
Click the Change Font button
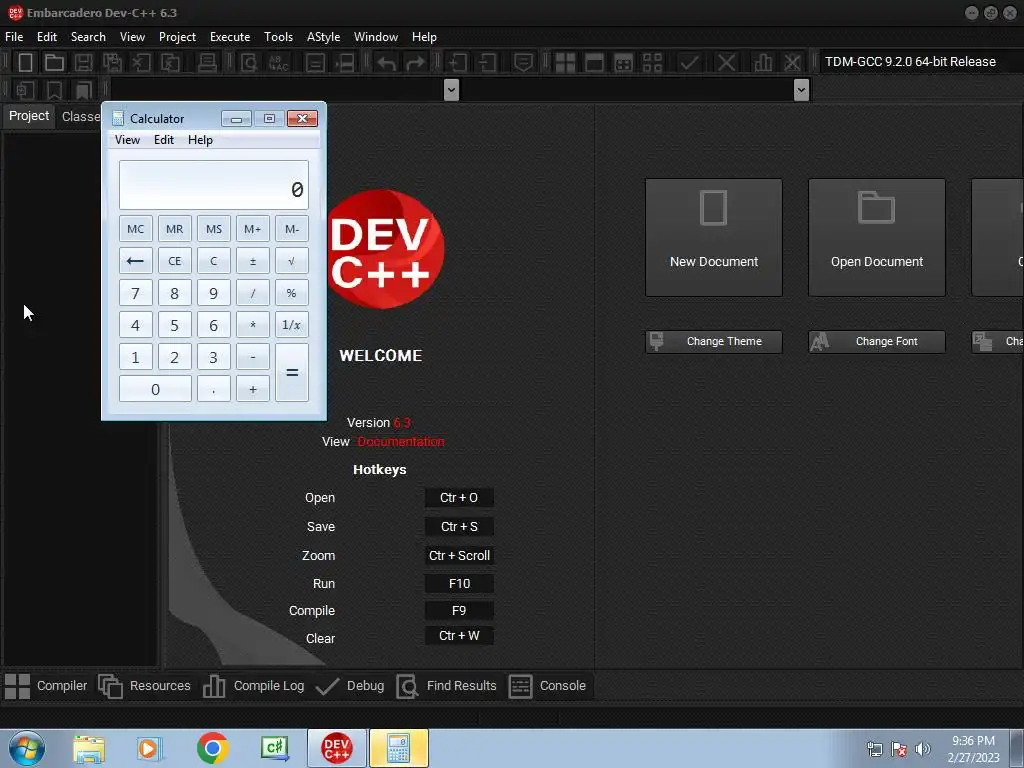pos(876,342)
